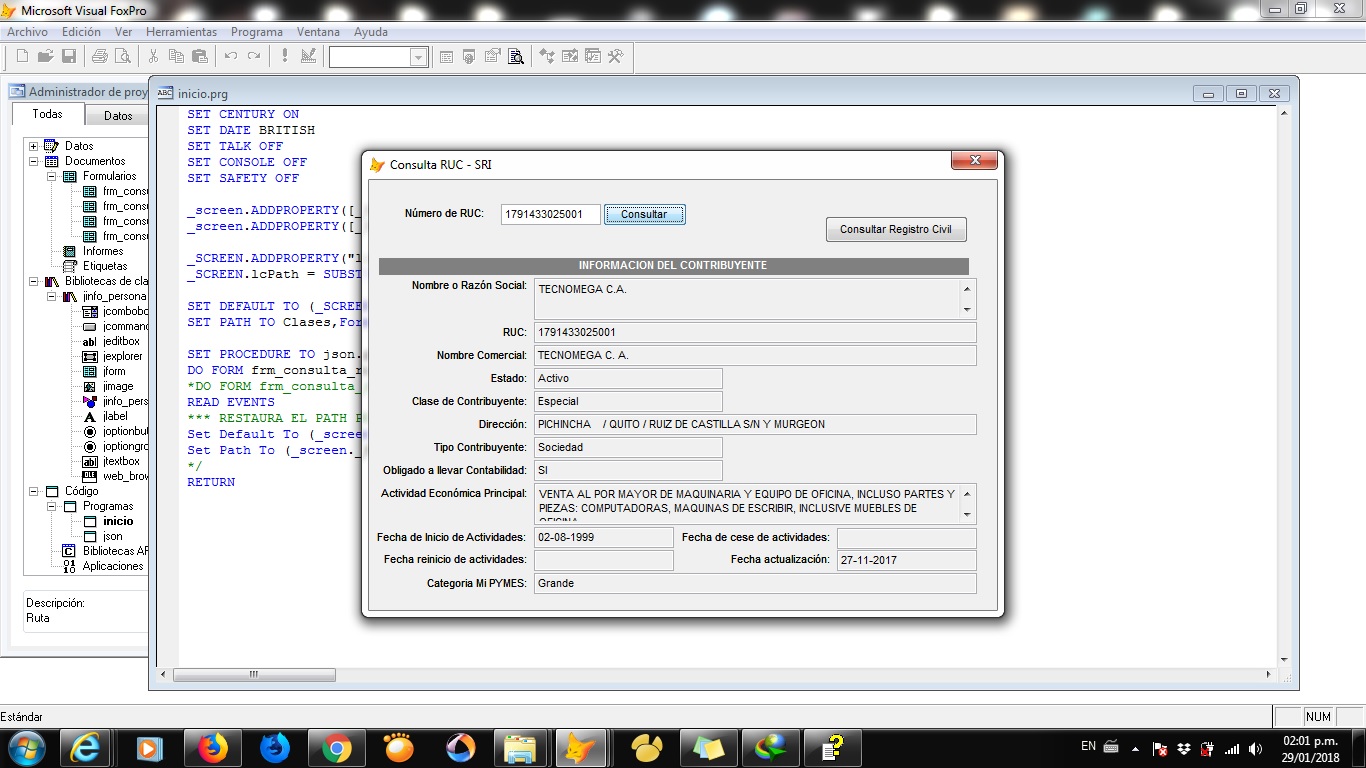Open the Edición menu
Image resolution: width=1366 pixels, height=768 pixels.
point(82,32)
